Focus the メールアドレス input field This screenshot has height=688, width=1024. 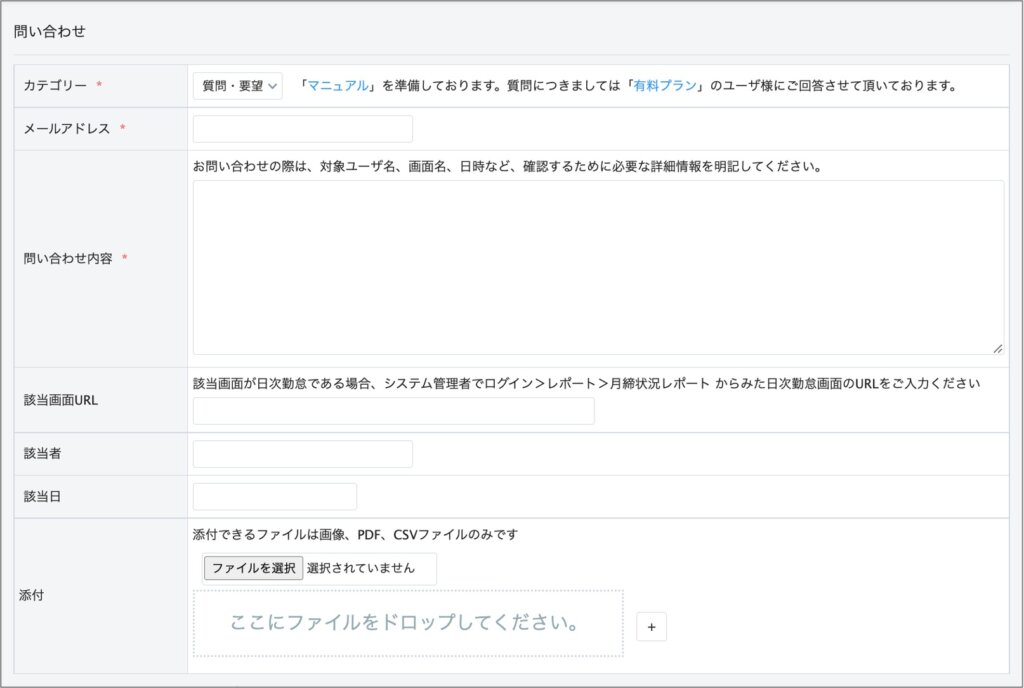coord(302,129)
